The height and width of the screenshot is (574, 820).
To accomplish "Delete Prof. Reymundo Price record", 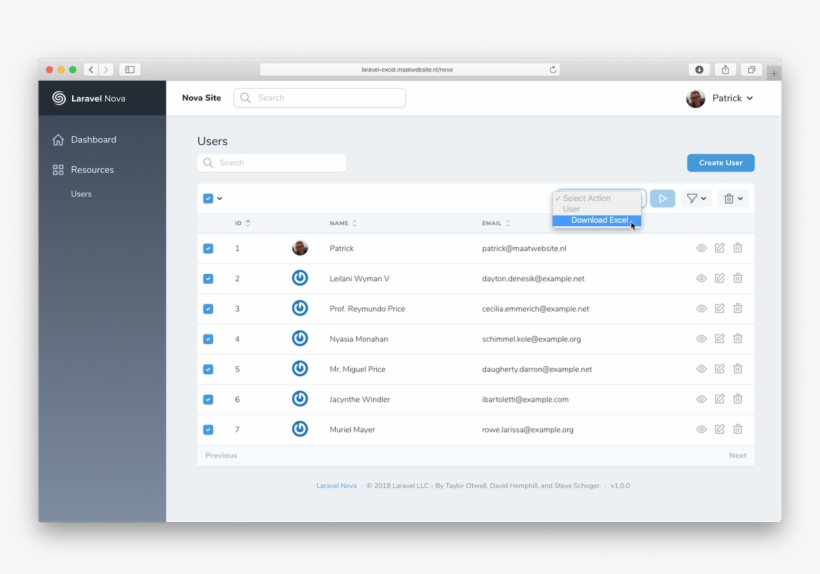I will (737, 308).
